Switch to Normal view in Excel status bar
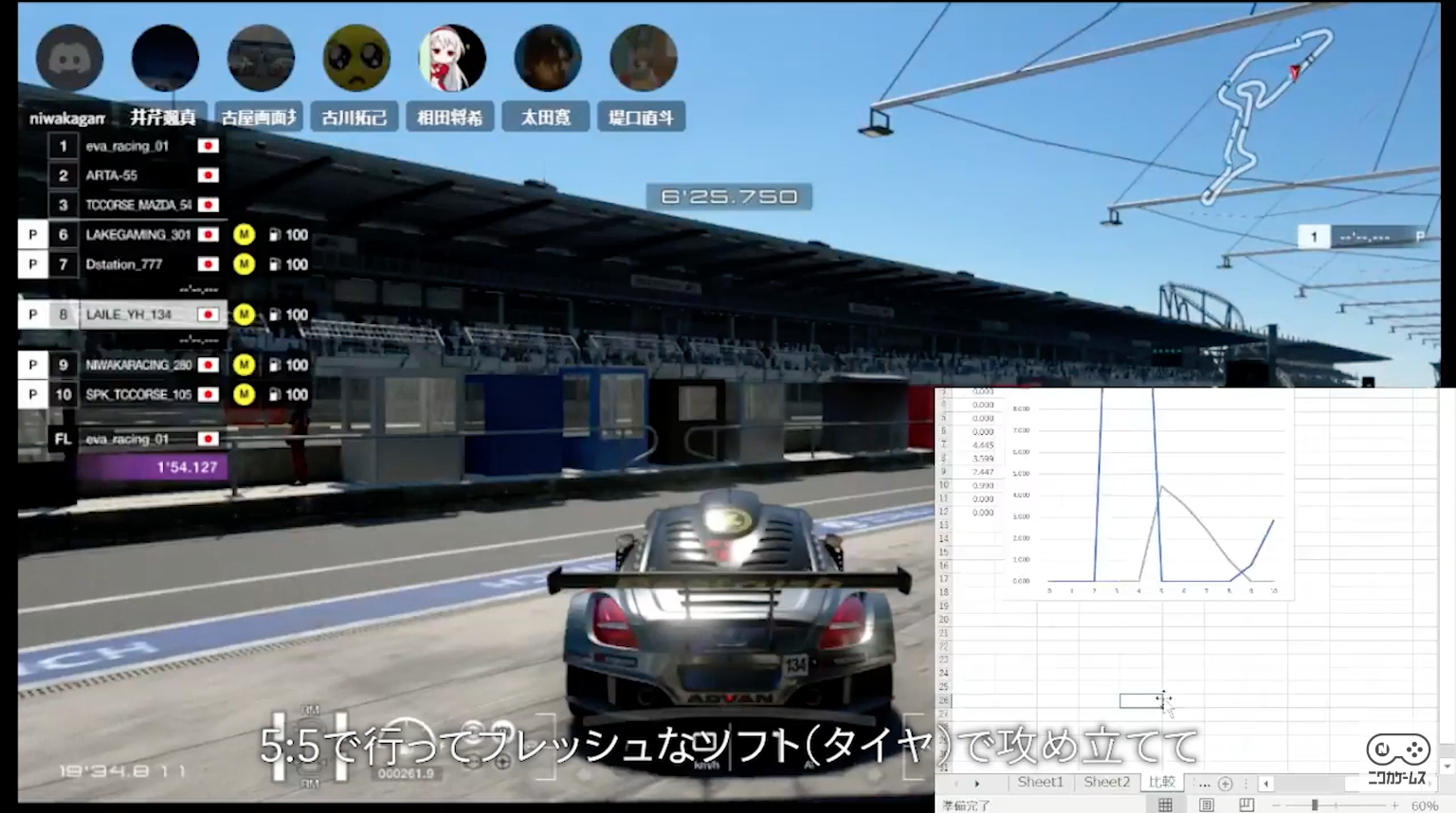The width and height of the screenshot is (1456, 813). coord(1165,804)
